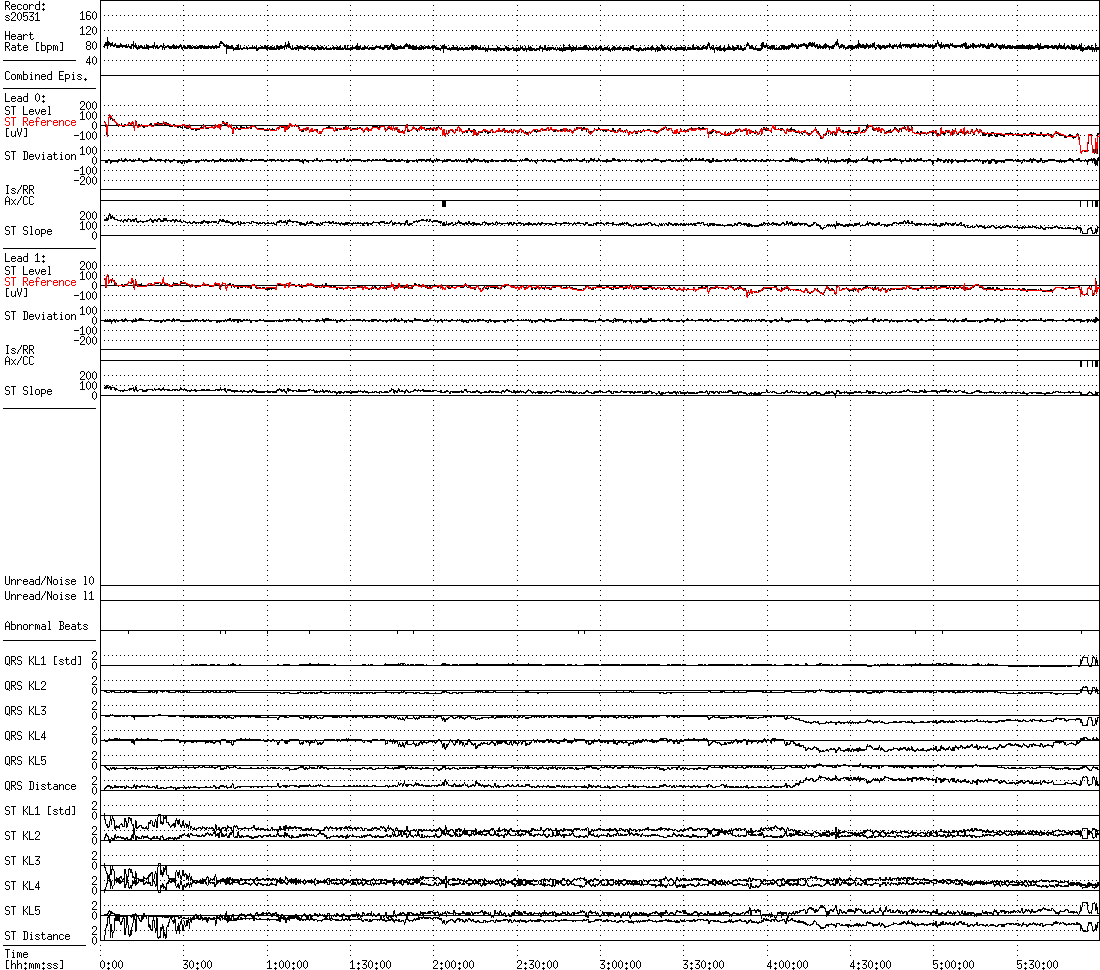Select the Abnormal Beats row label
The width and height of the screenshot is (1100, 970).
pyautogui.click(x=46, y=626)
